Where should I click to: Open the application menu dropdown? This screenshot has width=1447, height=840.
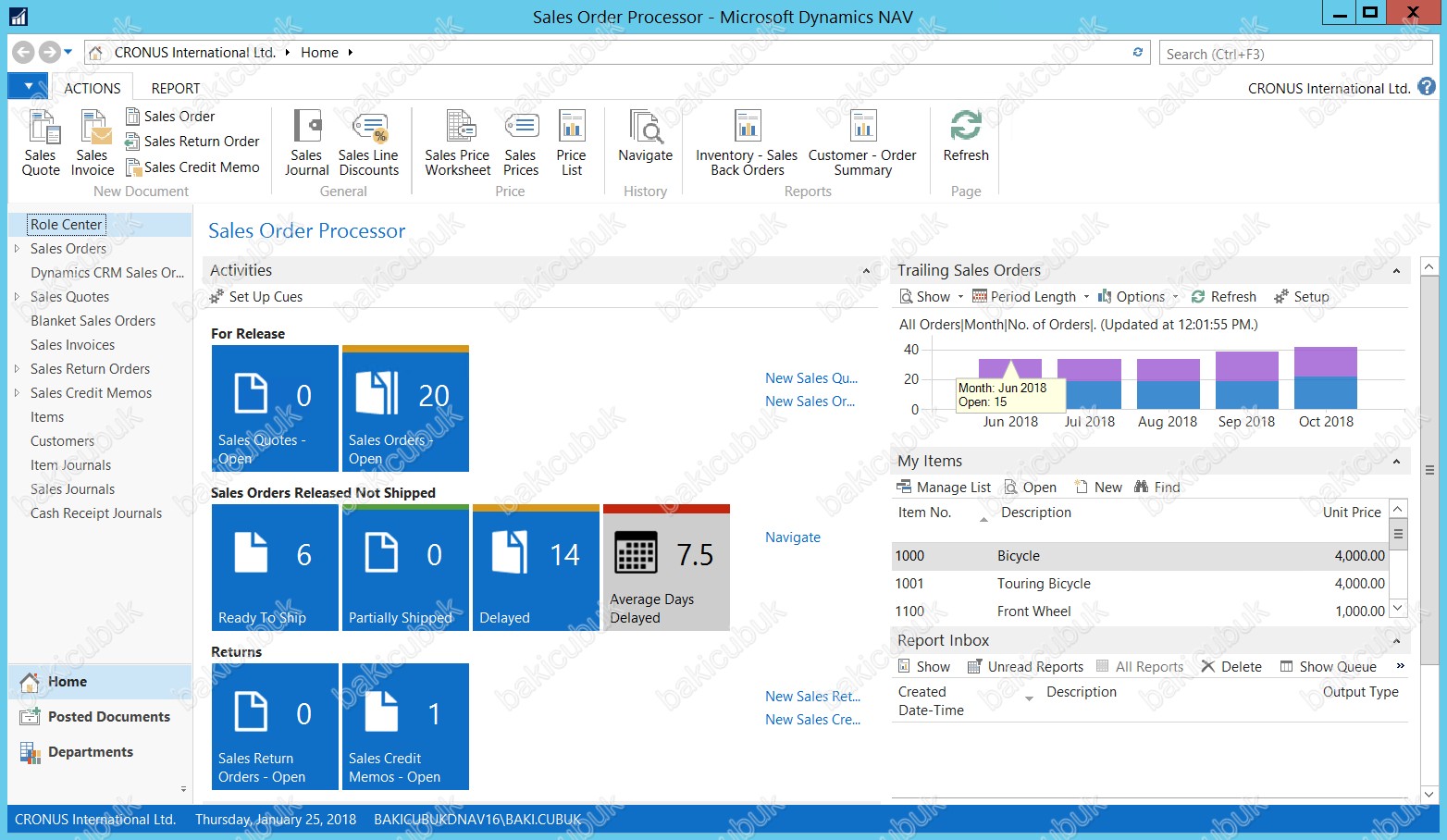coord(28,86)
